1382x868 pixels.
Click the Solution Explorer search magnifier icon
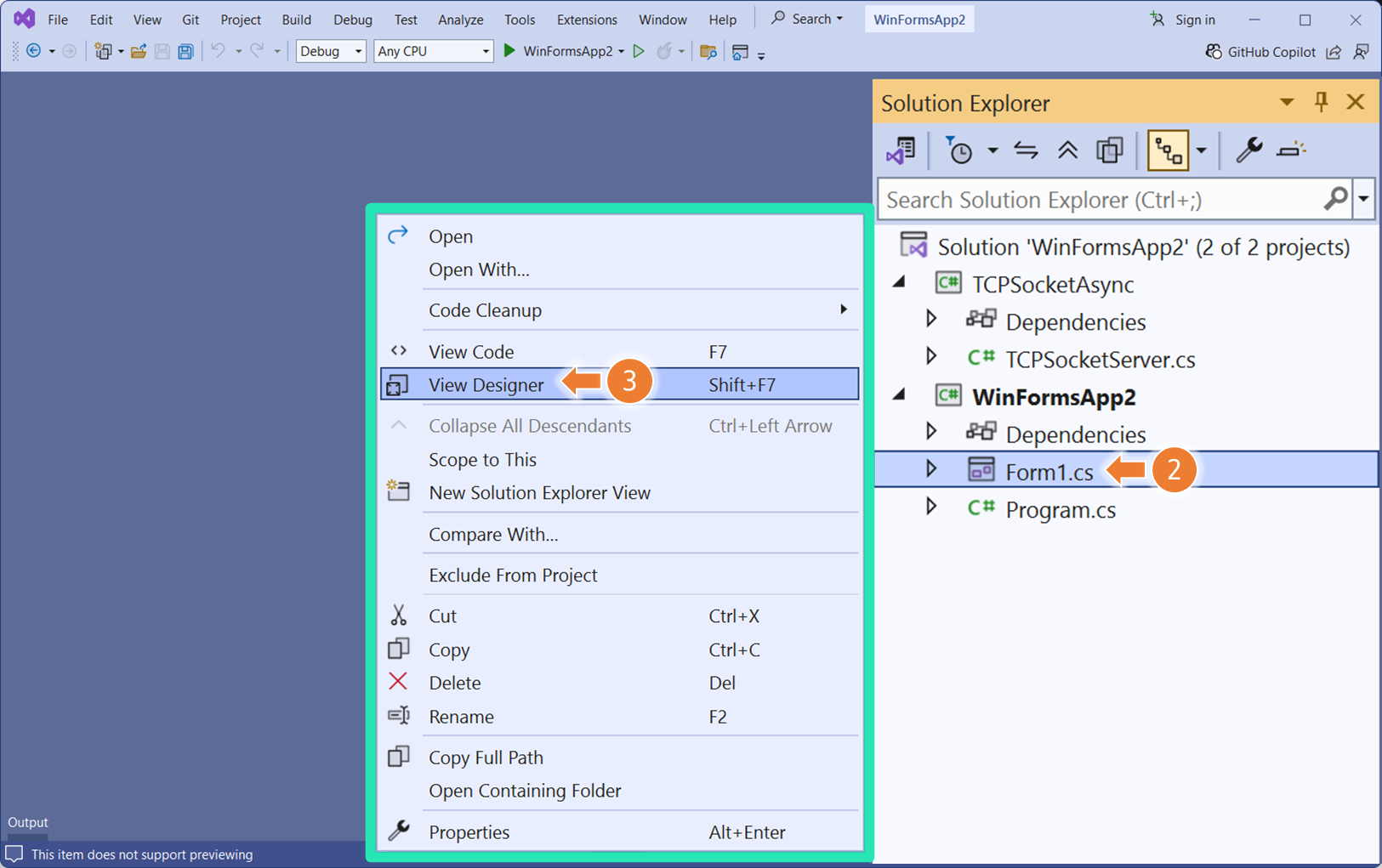(x=1336, y=199)
